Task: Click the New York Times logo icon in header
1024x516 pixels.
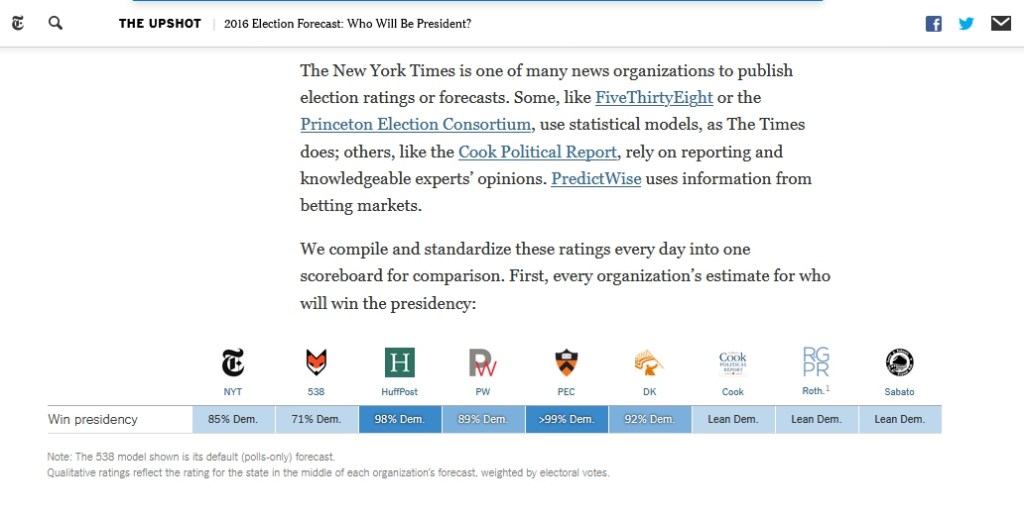Action: click(18, 23)
